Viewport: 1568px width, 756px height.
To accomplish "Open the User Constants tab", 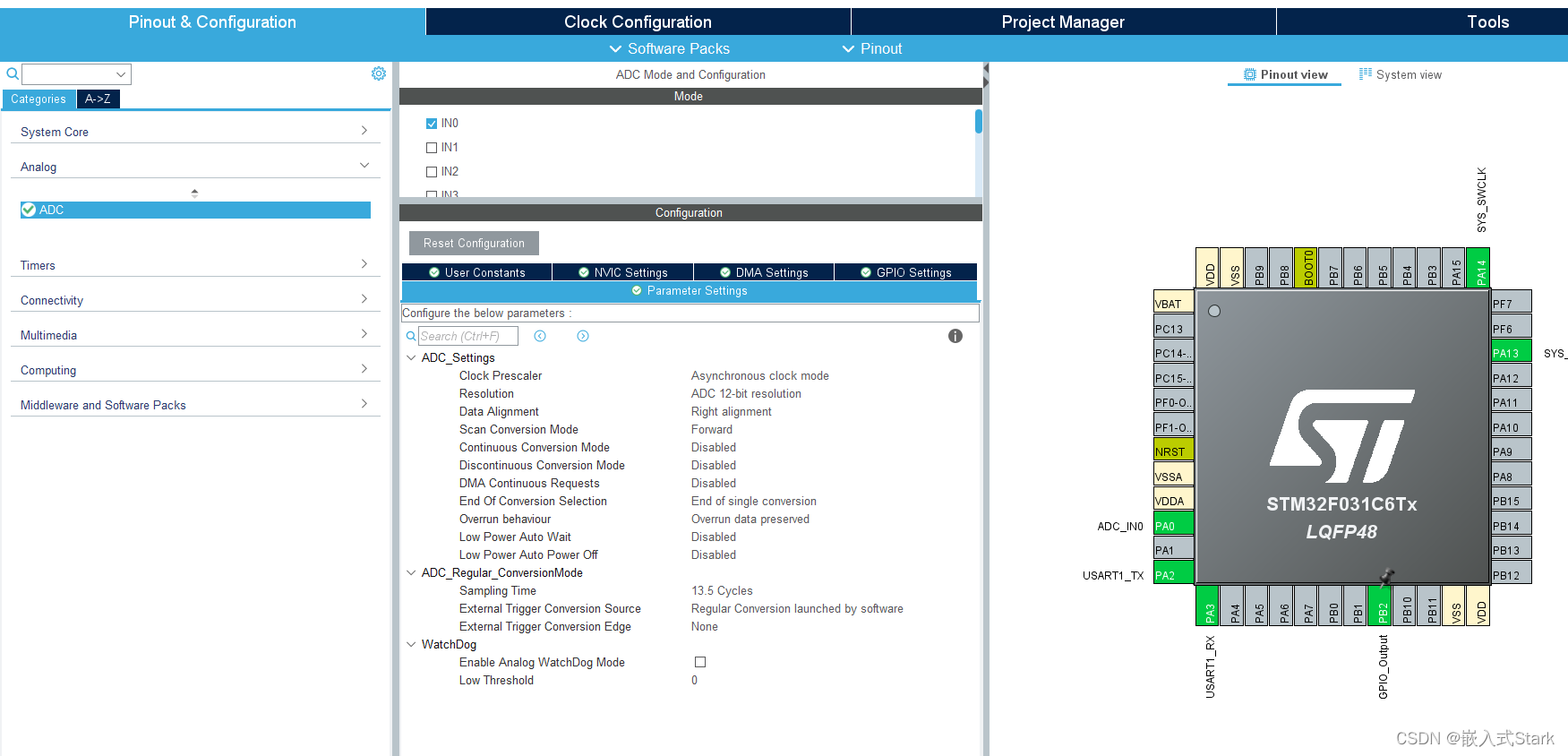I will click(x=476, y=272).
